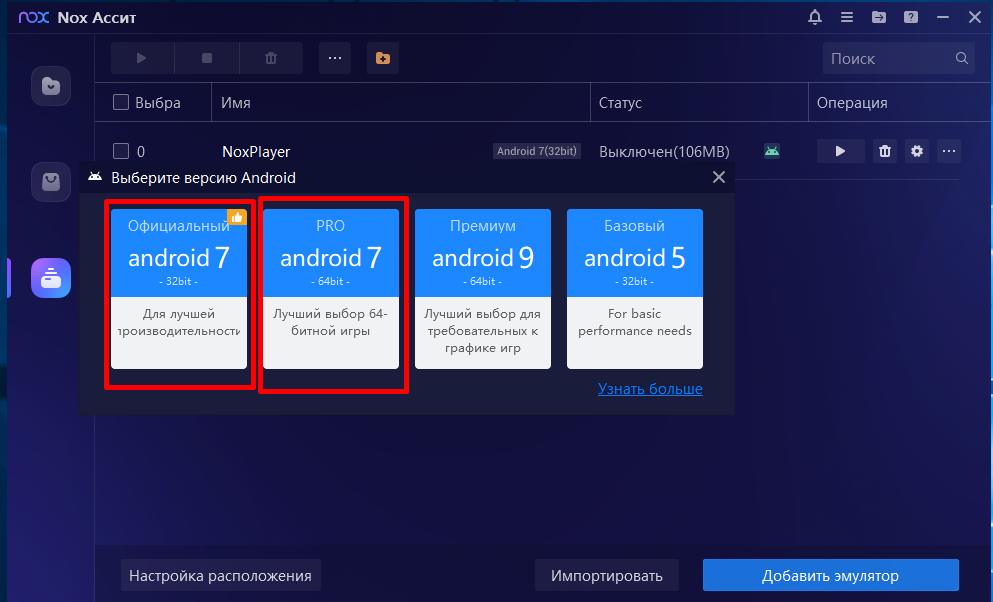This screenshot has width=993, height=602.
Task: Open NoxPlayer row three-dots menu
Action: point(949,151)
